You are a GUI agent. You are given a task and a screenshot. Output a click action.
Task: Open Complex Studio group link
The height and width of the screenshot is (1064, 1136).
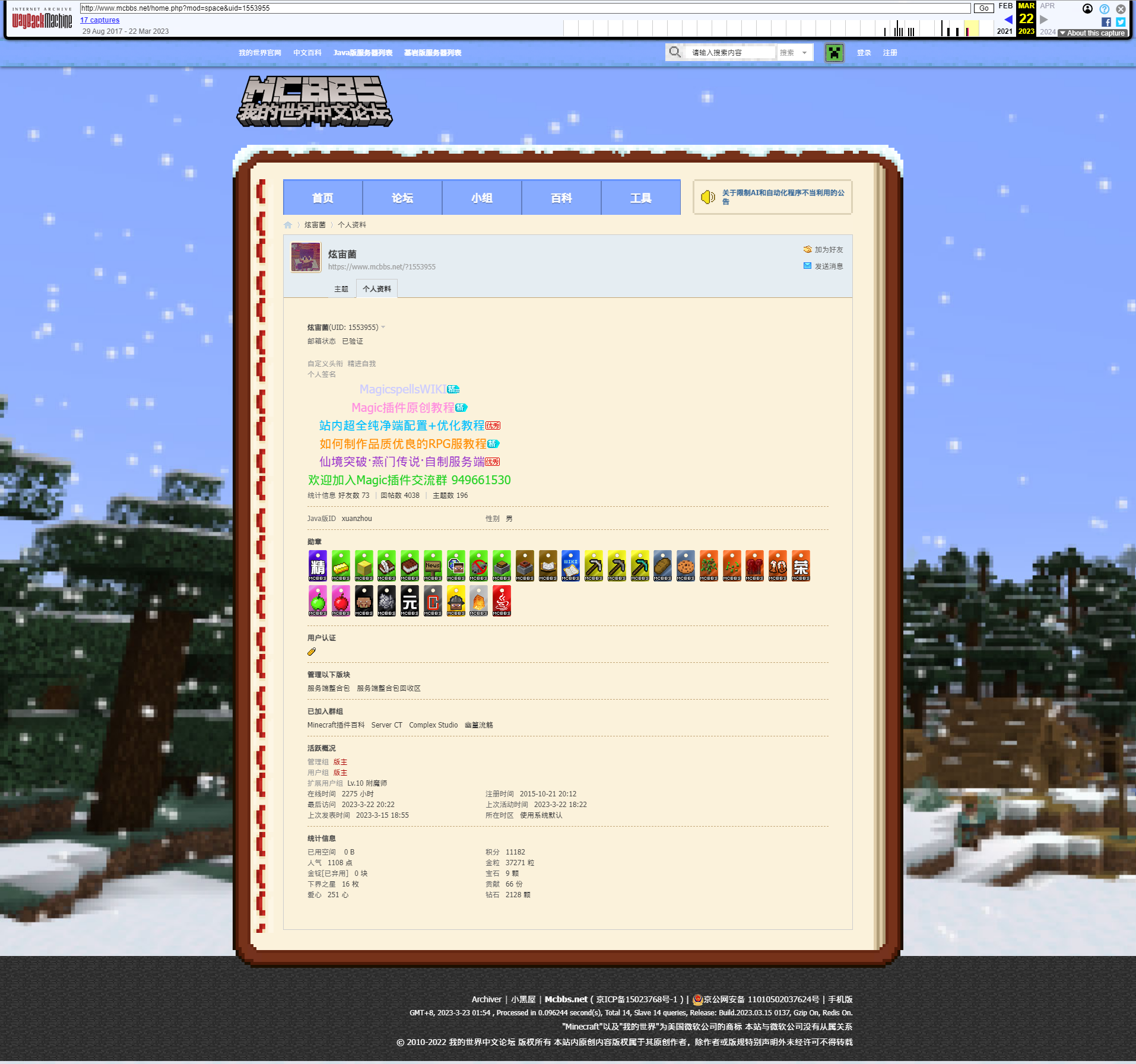pos(433,725)
